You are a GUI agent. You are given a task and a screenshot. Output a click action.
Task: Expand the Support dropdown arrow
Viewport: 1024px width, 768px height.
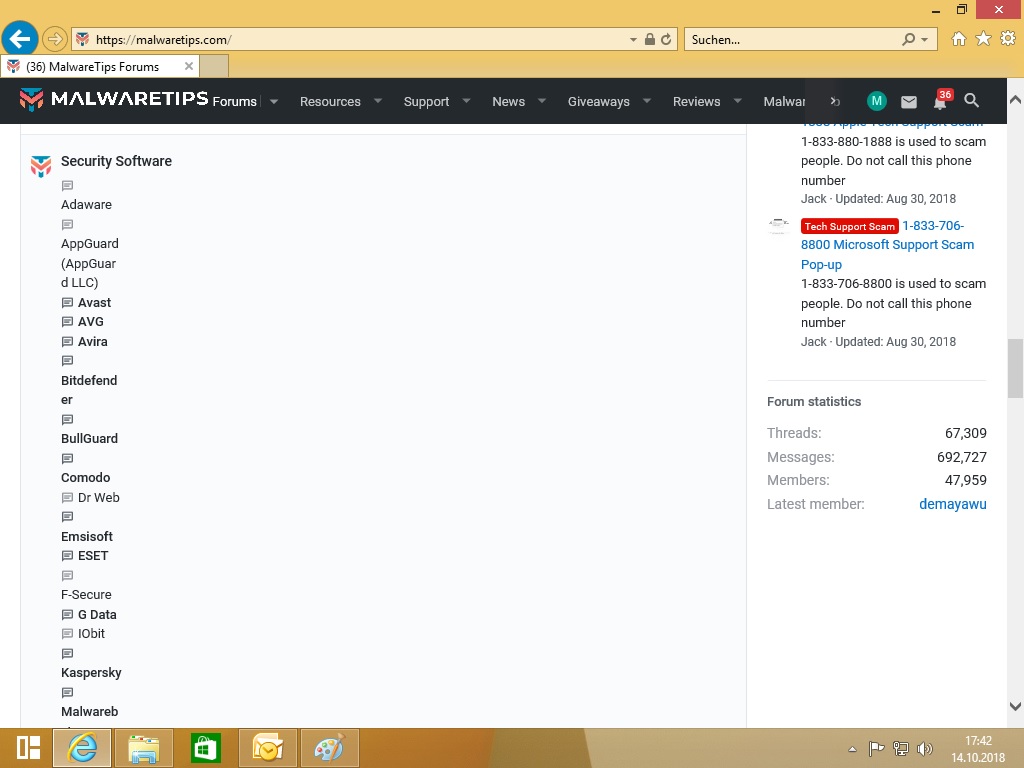[466, 101]
